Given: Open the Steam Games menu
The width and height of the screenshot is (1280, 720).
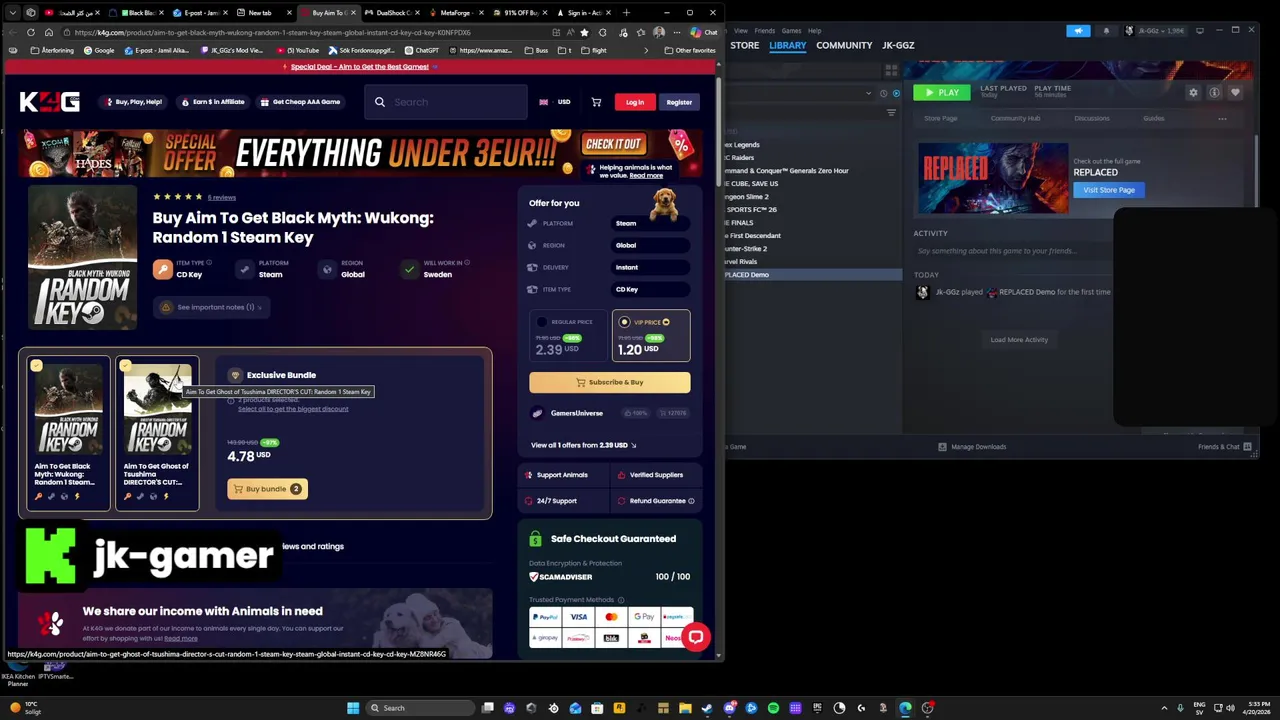Looking at the screenshot, I should 790,31.
